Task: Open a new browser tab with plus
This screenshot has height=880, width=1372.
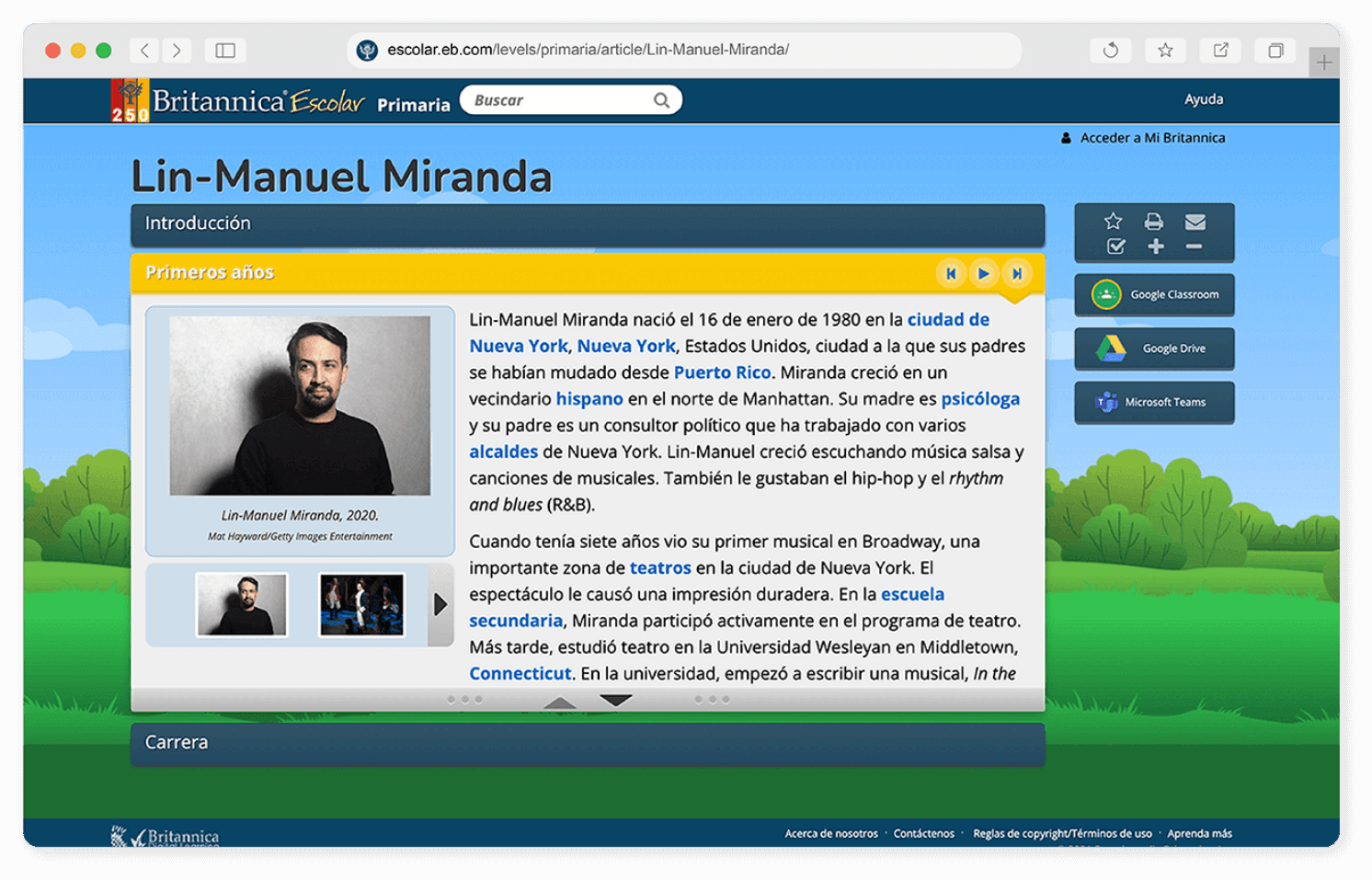Action: pyautogui.click(x=1324, y=63)
